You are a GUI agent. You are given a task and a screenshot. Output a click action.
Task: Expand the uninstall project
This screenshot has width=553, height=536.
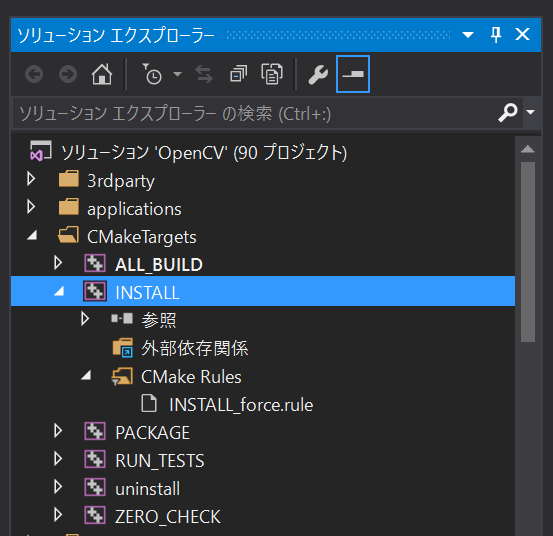[x=58, y=487]
